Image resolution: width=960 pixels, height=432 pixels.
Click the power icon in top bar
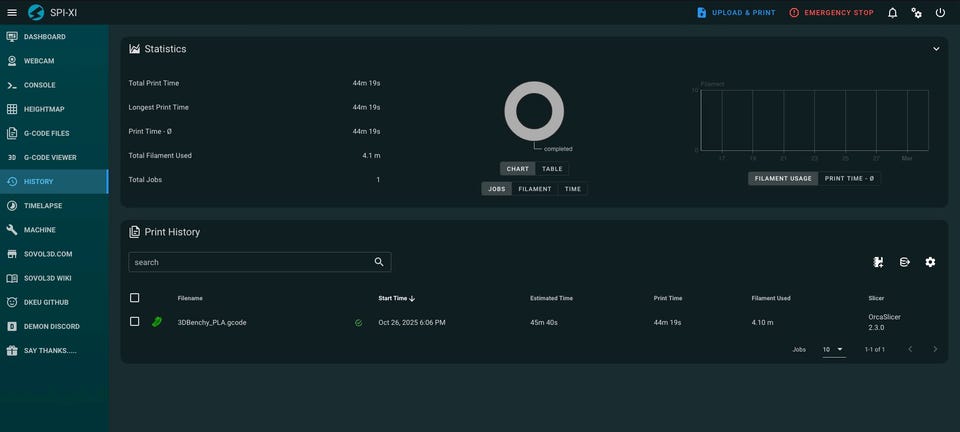940,13
